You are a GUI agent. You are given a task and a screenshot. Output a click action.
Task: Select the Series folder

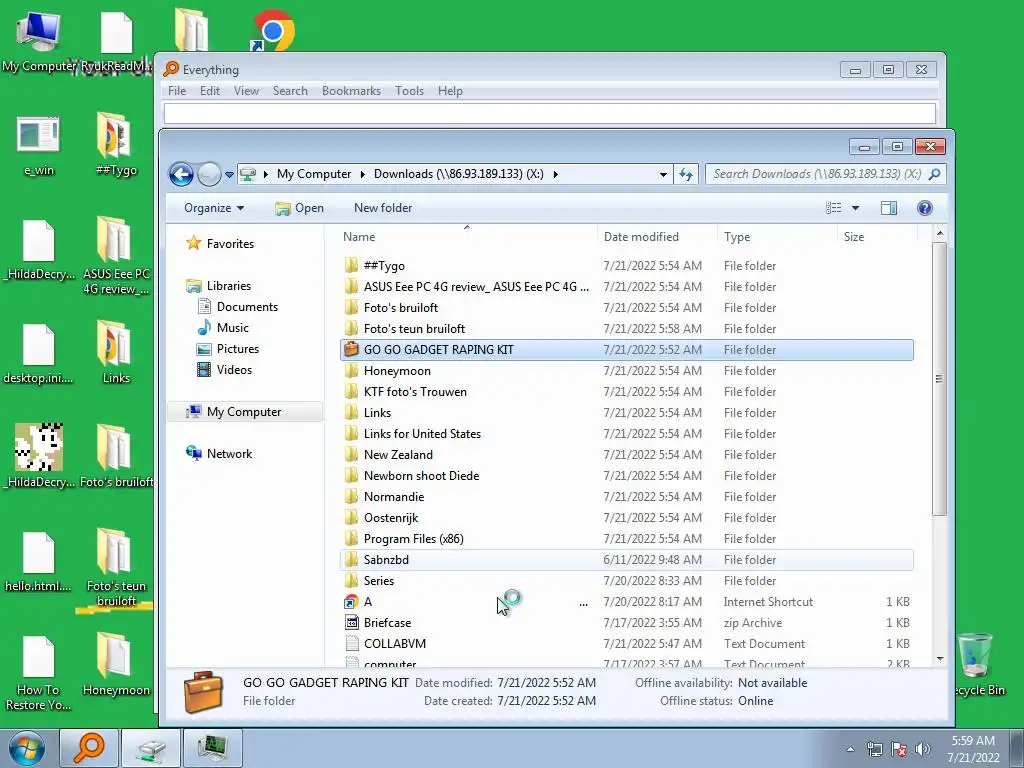coord(627,581)
